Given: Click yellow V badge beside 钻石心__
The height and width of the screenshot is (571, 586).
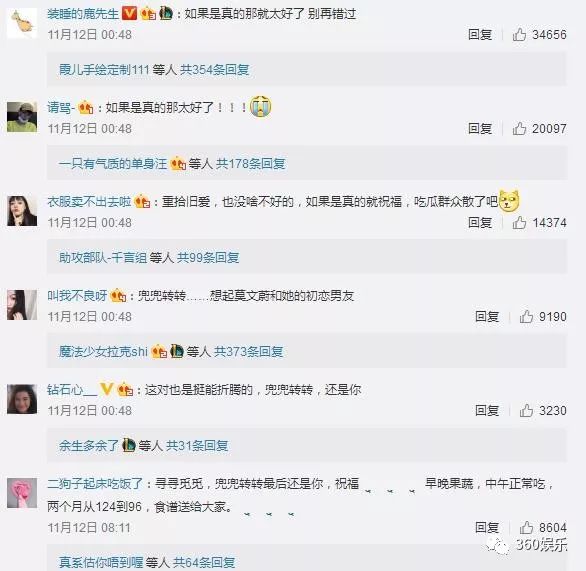Looking at the screenshot, I should coord(107,389).
